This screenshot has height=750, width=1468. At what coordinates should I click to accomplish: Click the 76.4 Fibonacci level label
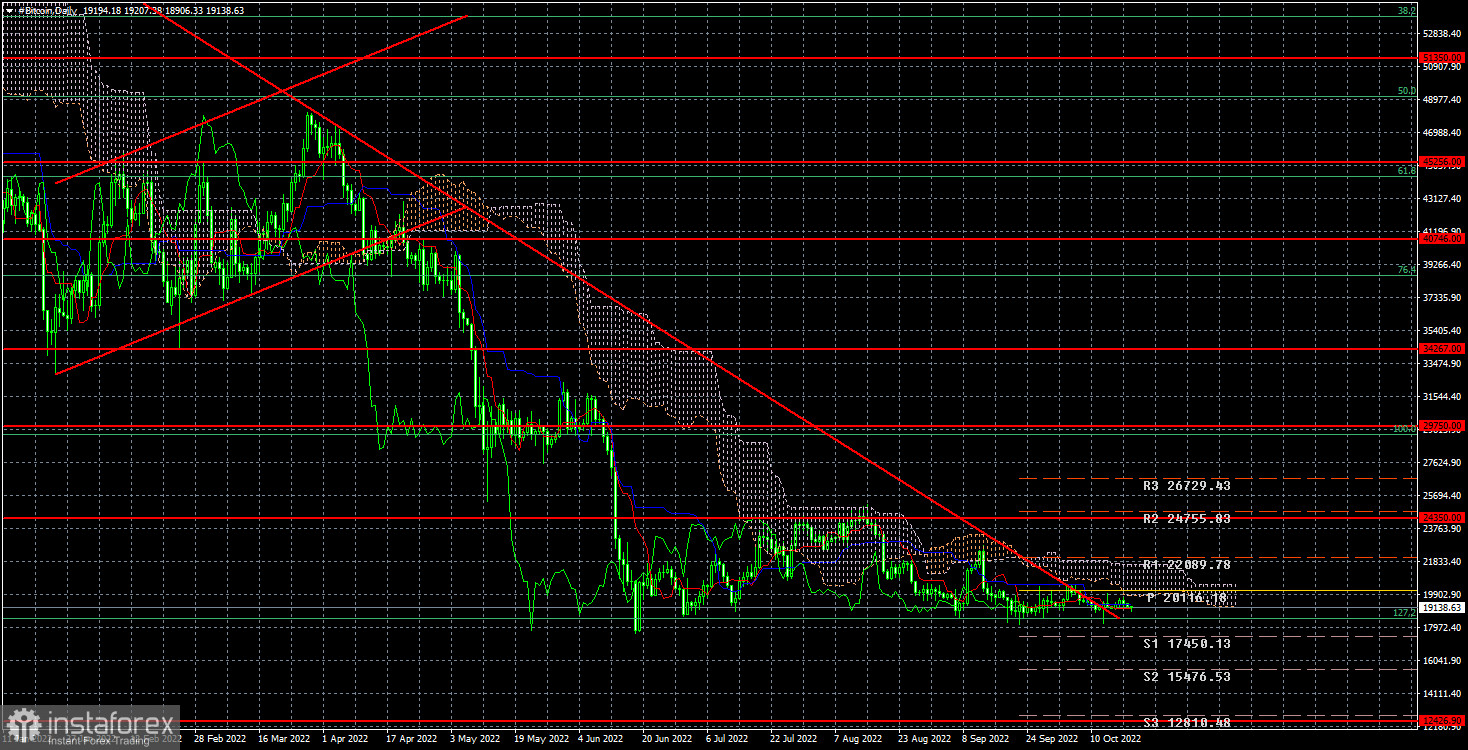point(1407,270)
